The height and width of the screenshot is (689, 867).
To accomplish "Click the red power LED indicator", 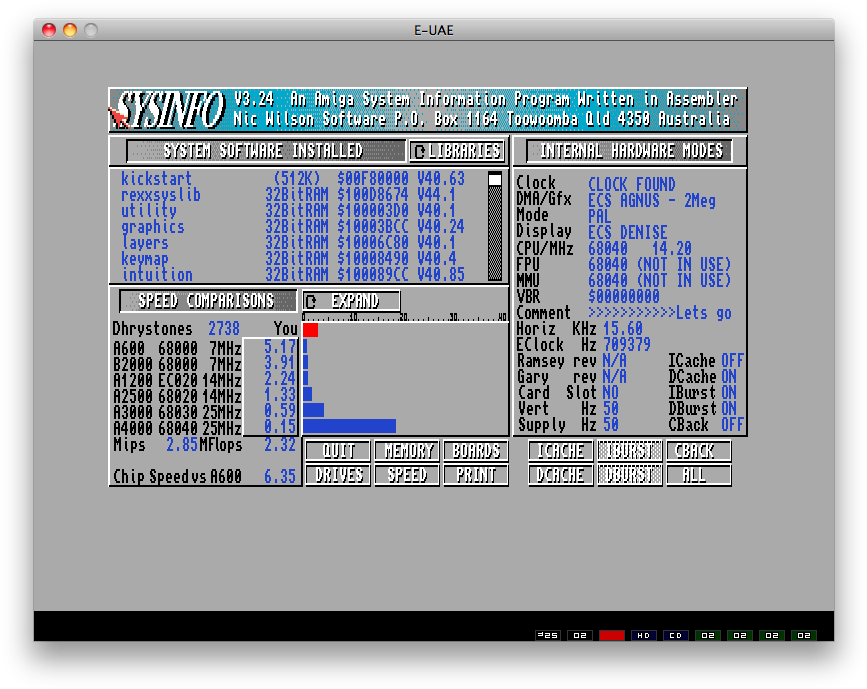I will point(611,635).
